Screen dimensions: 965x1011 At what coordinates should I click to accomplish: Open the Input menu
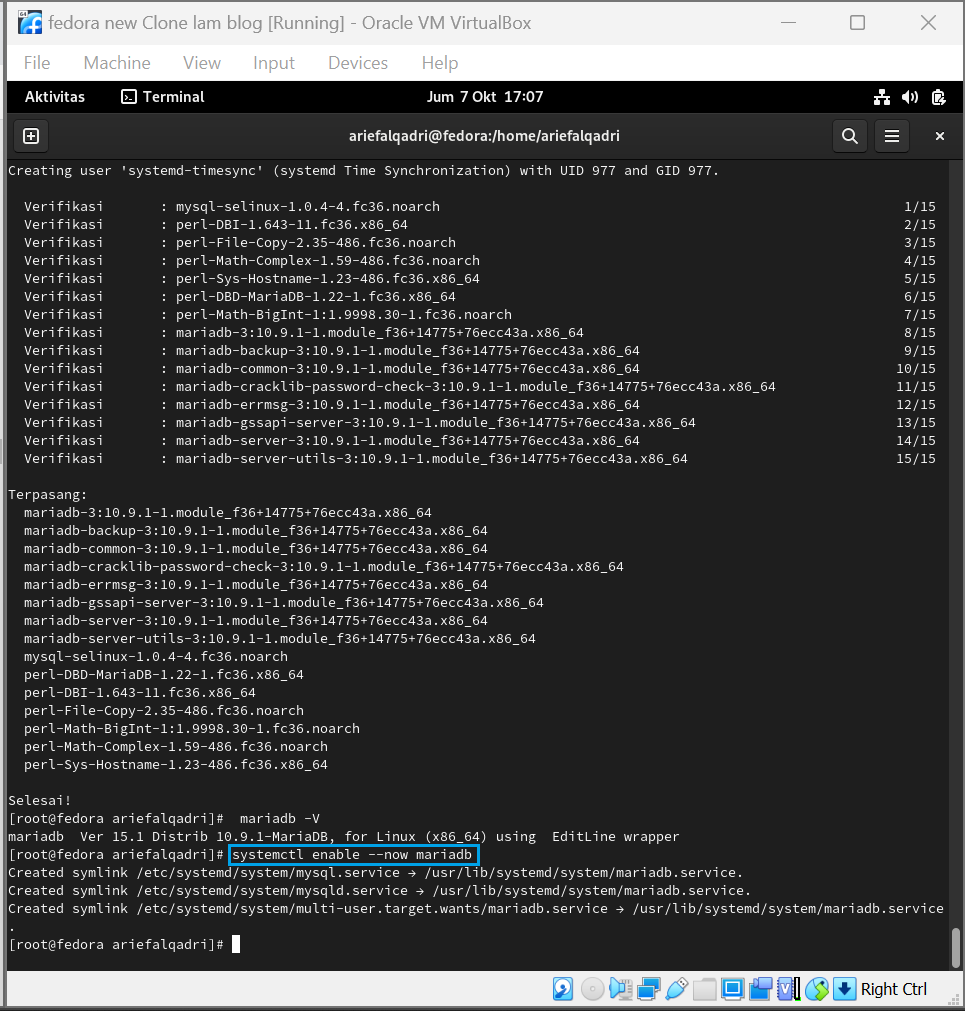[274, 63]
